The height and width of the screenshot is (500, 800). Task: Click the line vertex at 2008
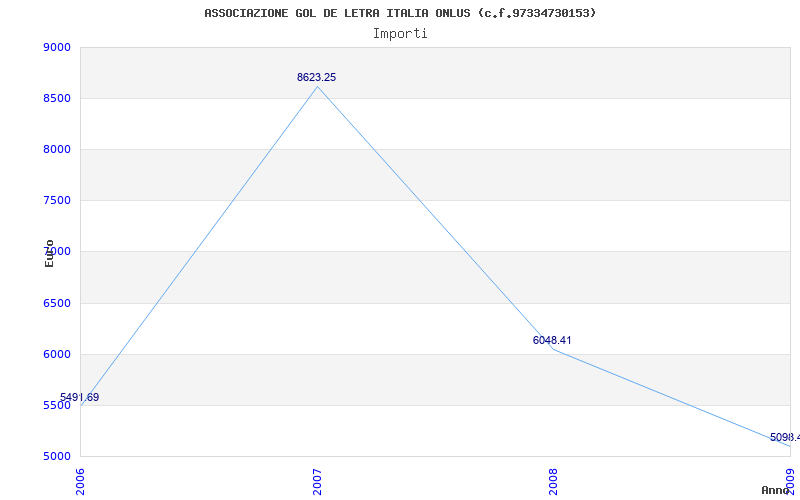554,349
